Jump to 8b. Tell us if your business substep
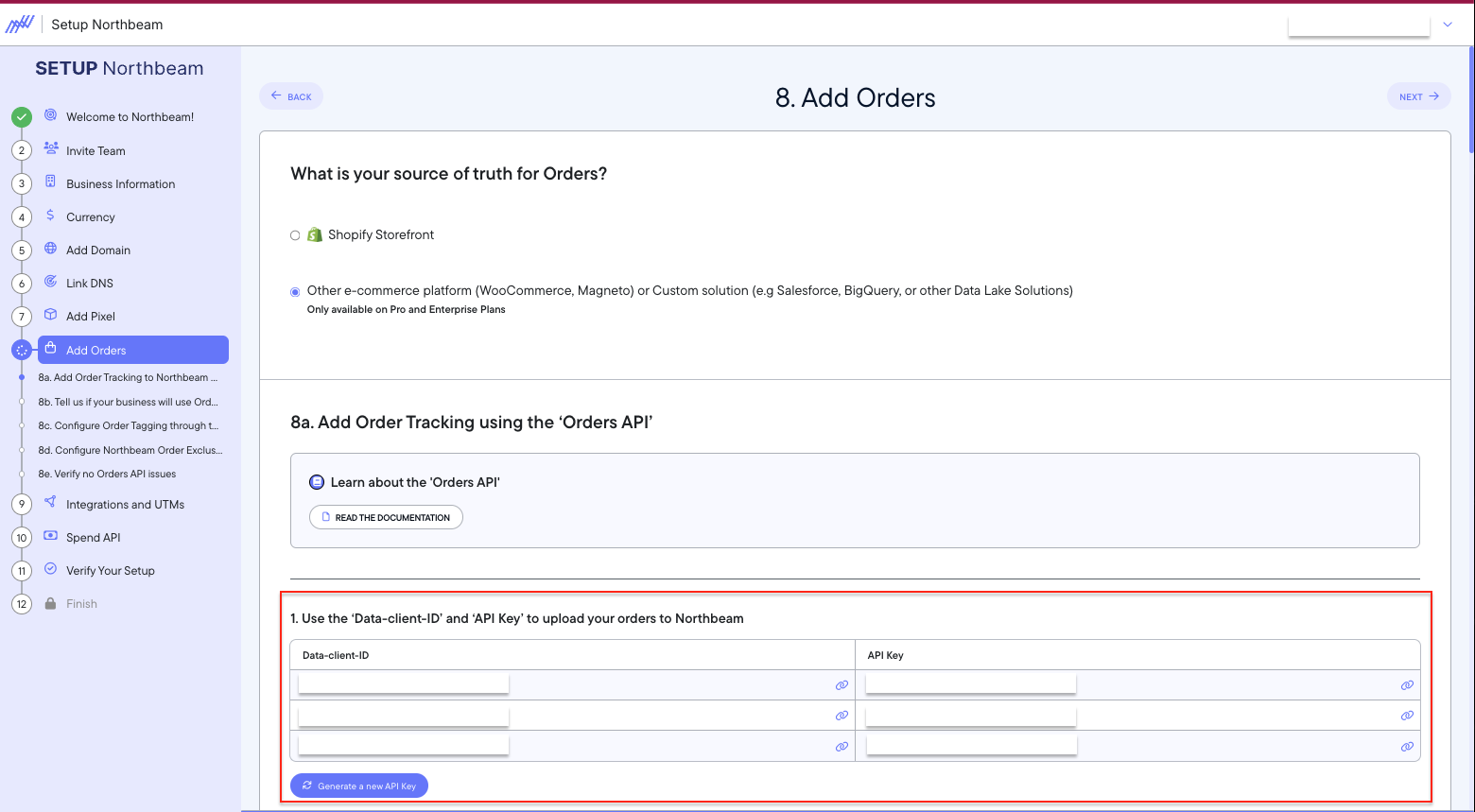The width and height of the screenshot is (1475, 812). tap(128, 402)
